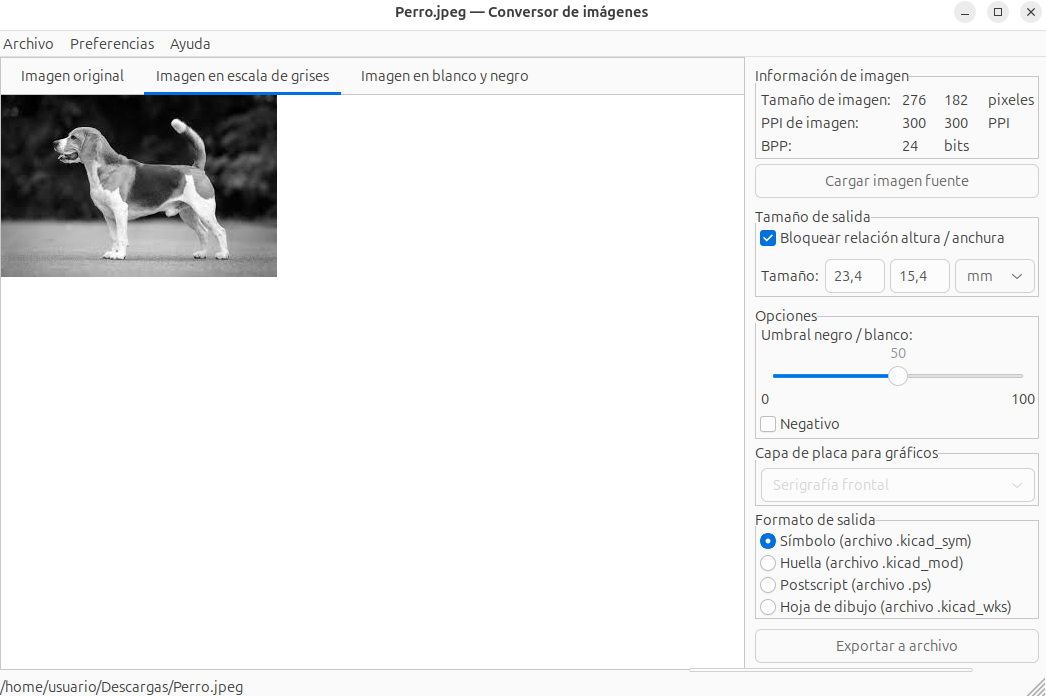Click the width size field showing 23,4
This screenshot has width=1046, height=696.
[854, 276]
